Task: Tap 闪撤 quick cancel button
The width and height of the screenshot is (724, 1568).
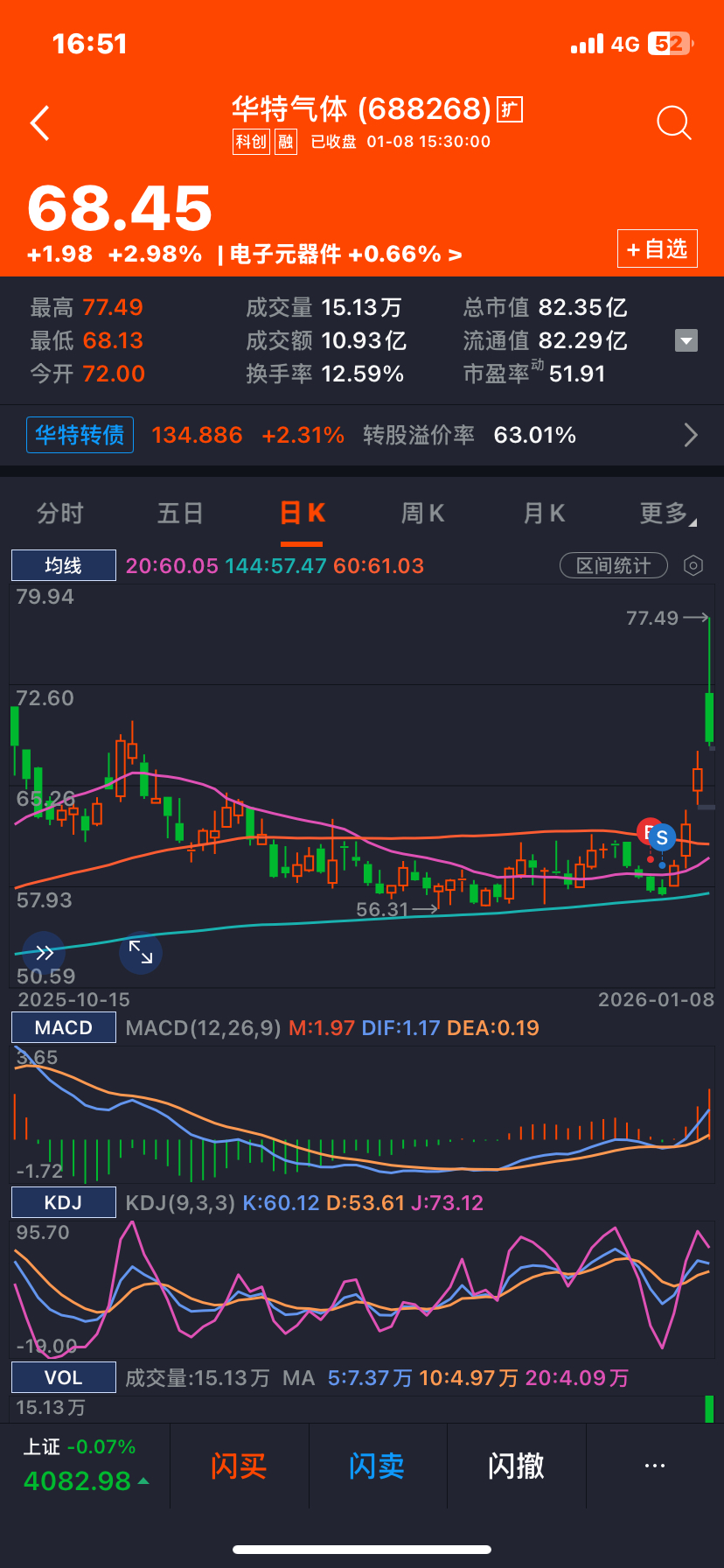Action: [x=516, y=1466]
